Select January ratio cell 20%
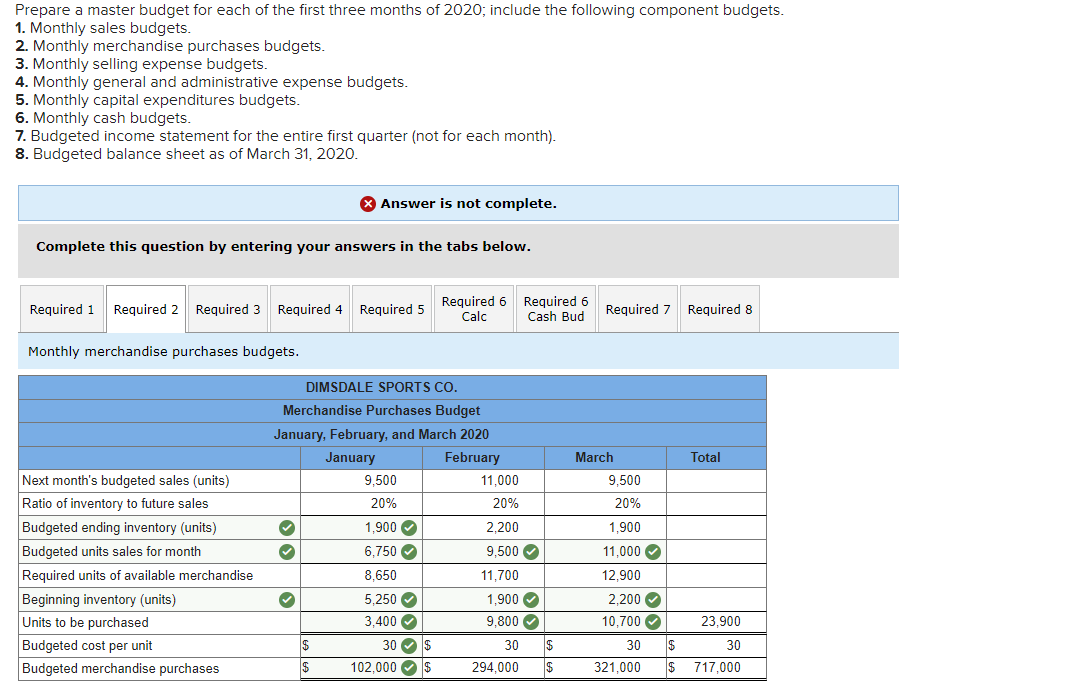The image size is (1089, 695). 361,503
